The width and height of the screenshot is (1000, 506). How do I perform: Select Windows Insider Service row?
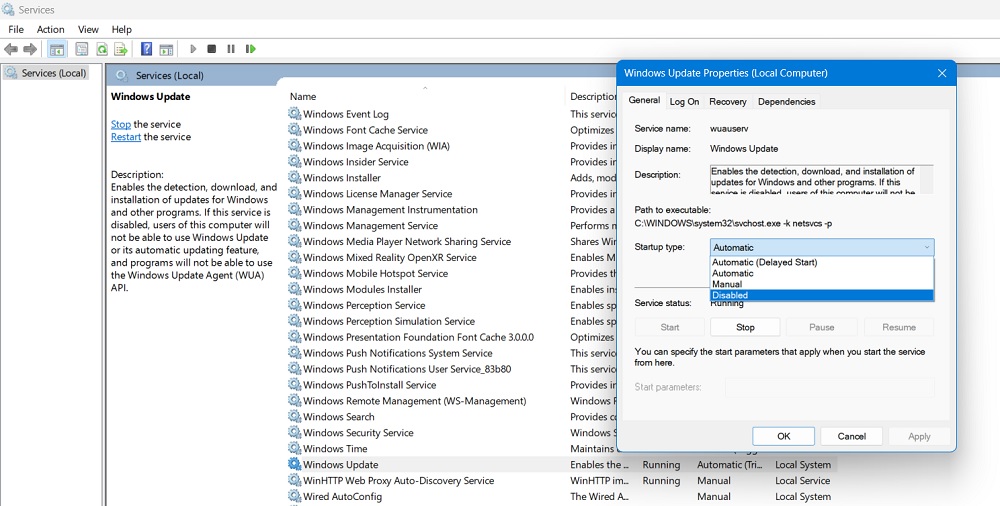coord(355,161)
